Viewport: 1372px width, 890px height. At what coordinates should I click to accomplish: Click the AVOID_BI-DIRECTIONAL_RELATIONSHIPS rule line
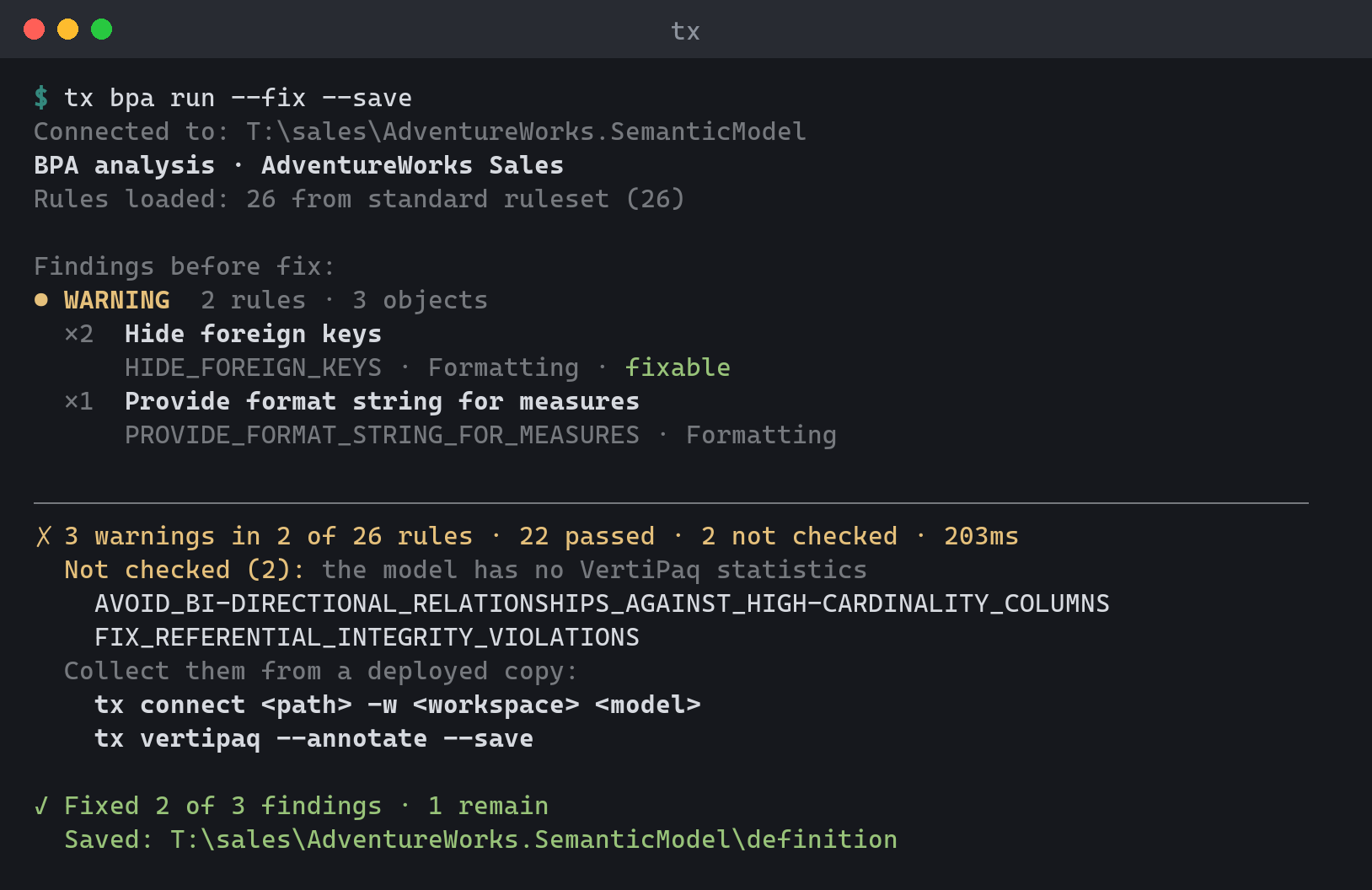pos(602,603)
